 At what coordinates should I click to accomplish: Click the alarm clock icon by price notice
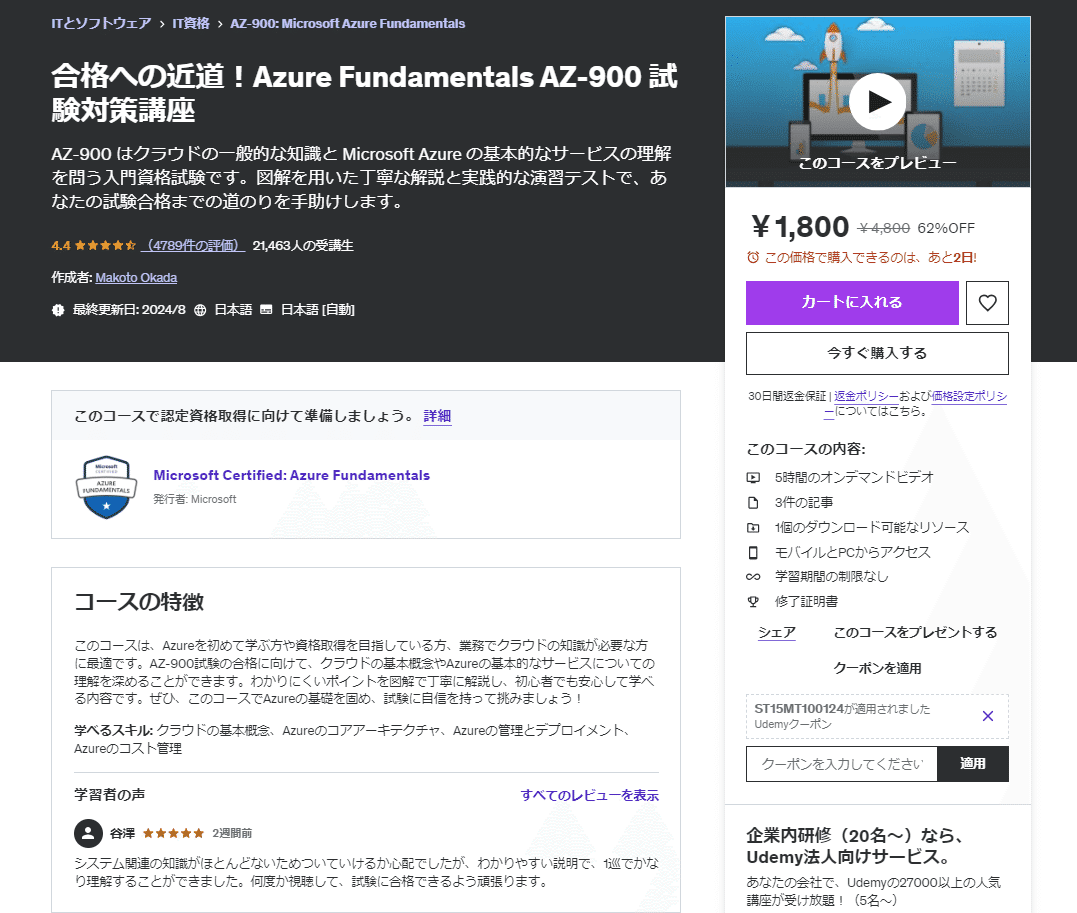(x=753, y=257)
